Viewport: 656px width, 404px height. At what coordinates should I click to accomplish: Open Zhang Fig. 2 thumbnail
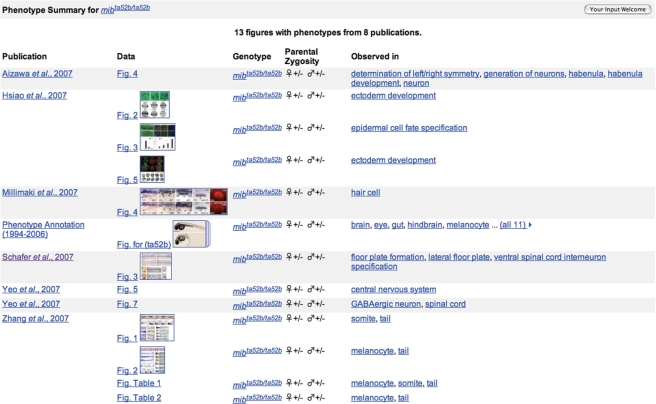coord(153,360)
